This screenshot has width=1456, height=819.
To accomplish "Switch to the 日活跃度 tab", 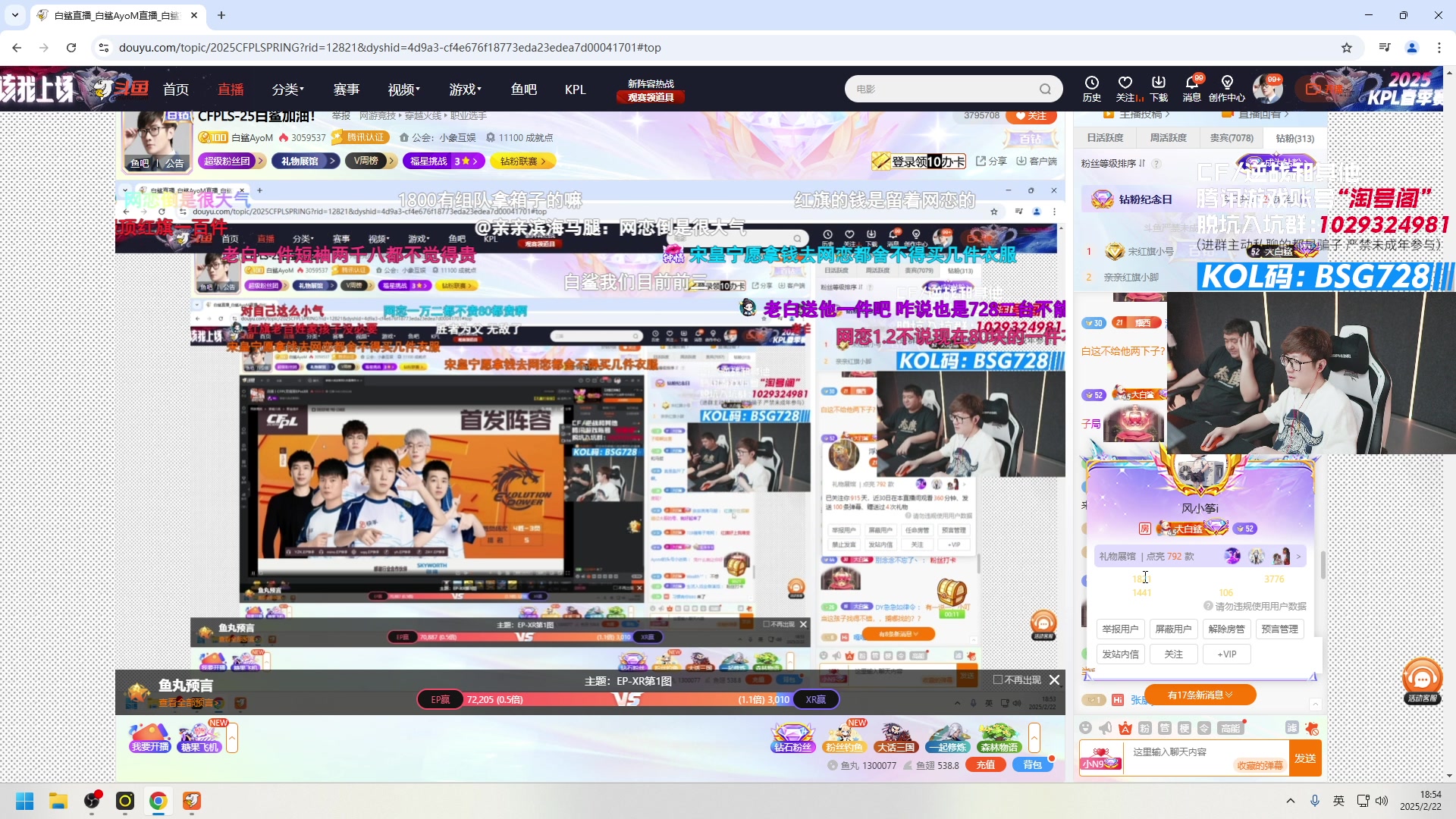I will [1106, 138].
